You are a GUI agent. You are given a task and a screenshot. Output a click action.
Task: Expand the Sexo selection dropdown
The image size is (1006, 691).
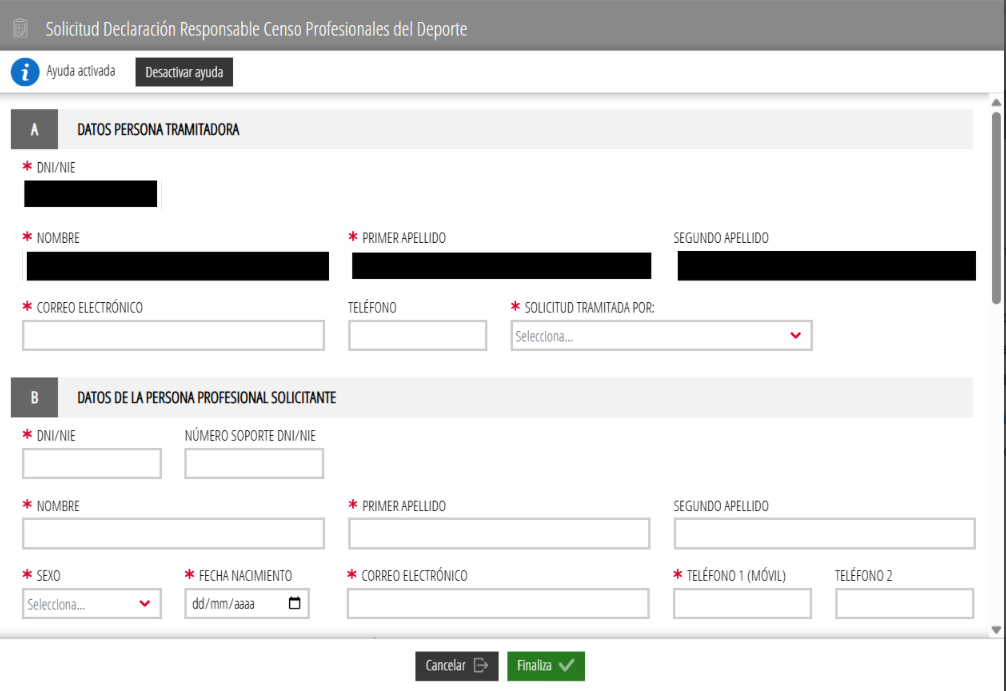(x=92, y=604)
